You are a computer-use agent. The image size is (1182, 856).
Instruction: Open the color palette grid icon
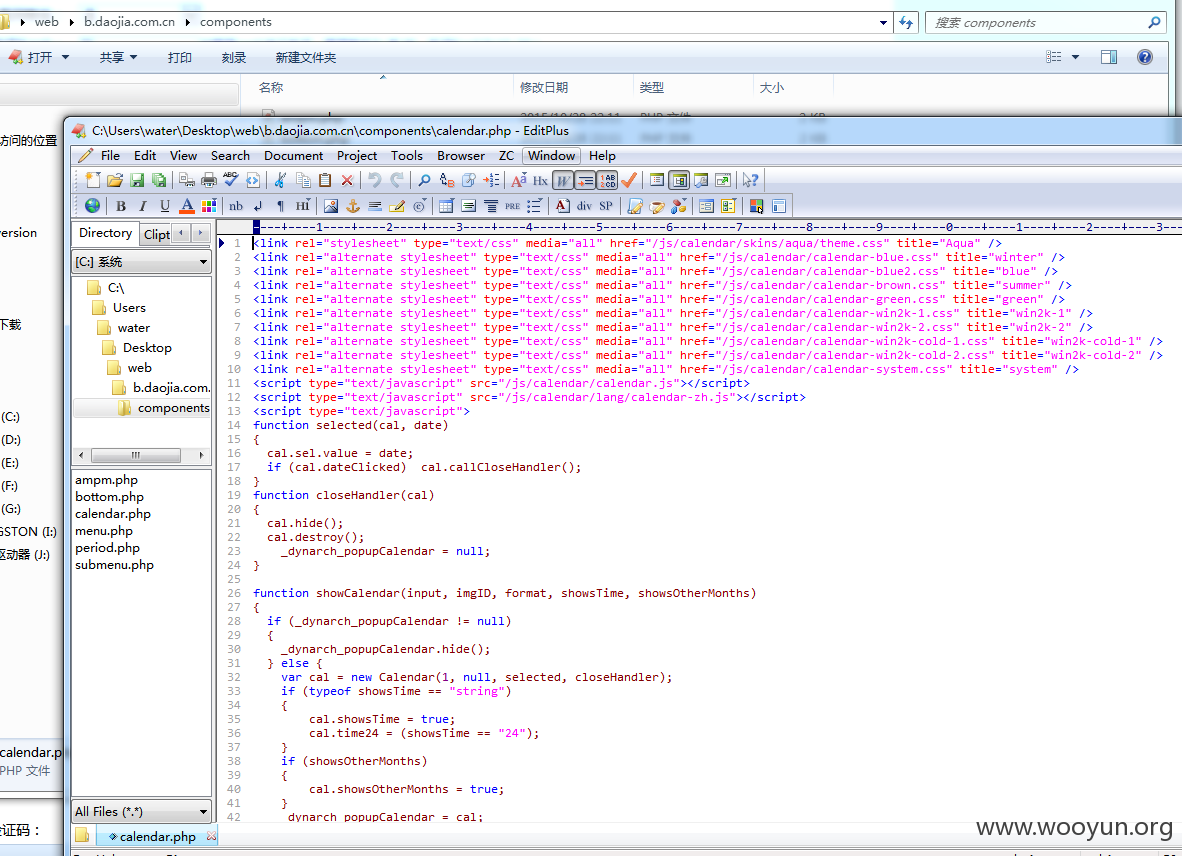click(209, 206)
